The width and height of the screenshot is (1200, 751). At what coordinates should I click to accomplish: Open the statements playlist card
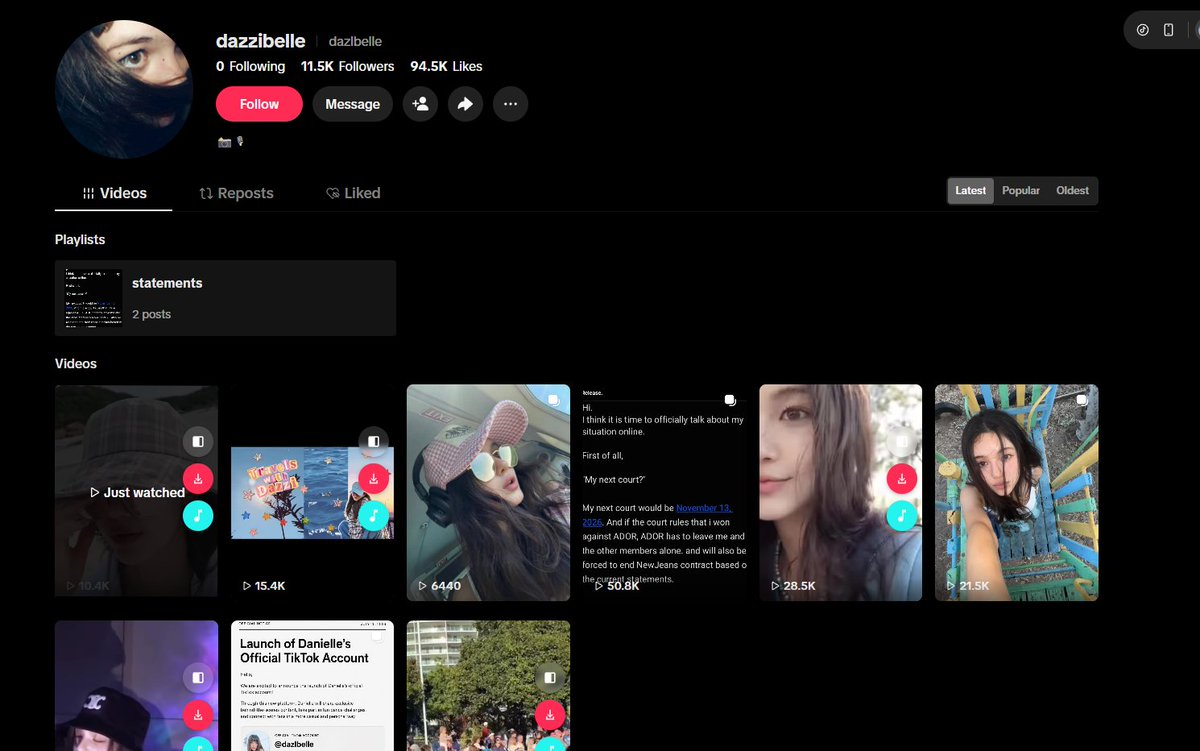pyautogui.click(x=225, y=298)
